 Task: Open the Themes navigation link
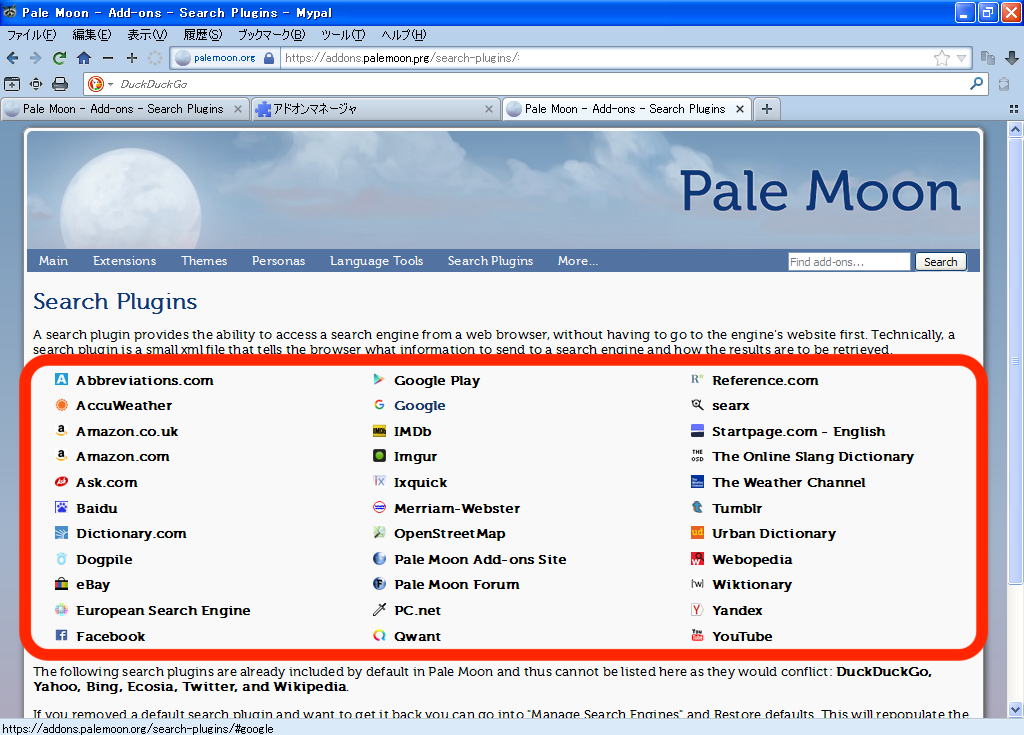(x=204, y=261)
